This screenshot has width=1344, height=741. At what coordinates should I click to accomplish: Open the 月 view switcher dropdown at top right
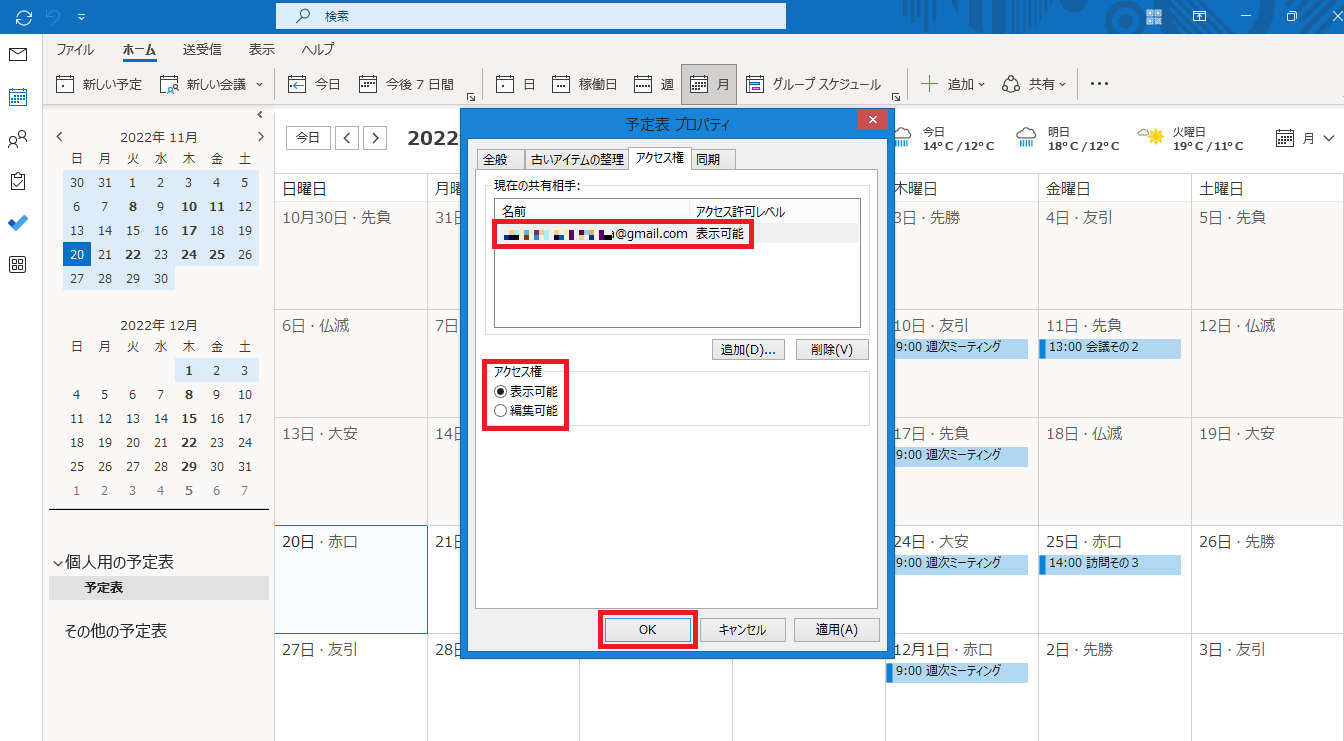1306,138
